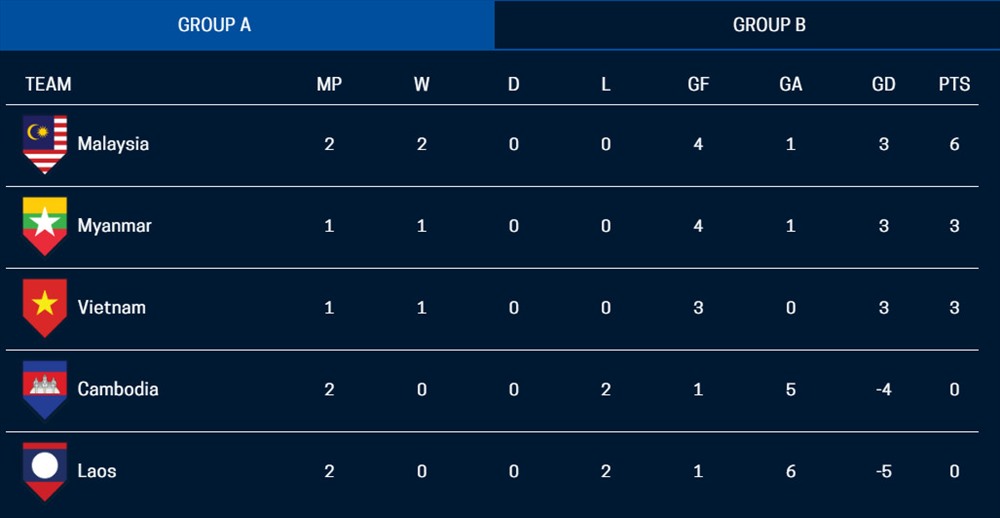The height and width of the screenshot is (518, 1000).
Task: Open the Laos team name link
Action: [97, 471]
